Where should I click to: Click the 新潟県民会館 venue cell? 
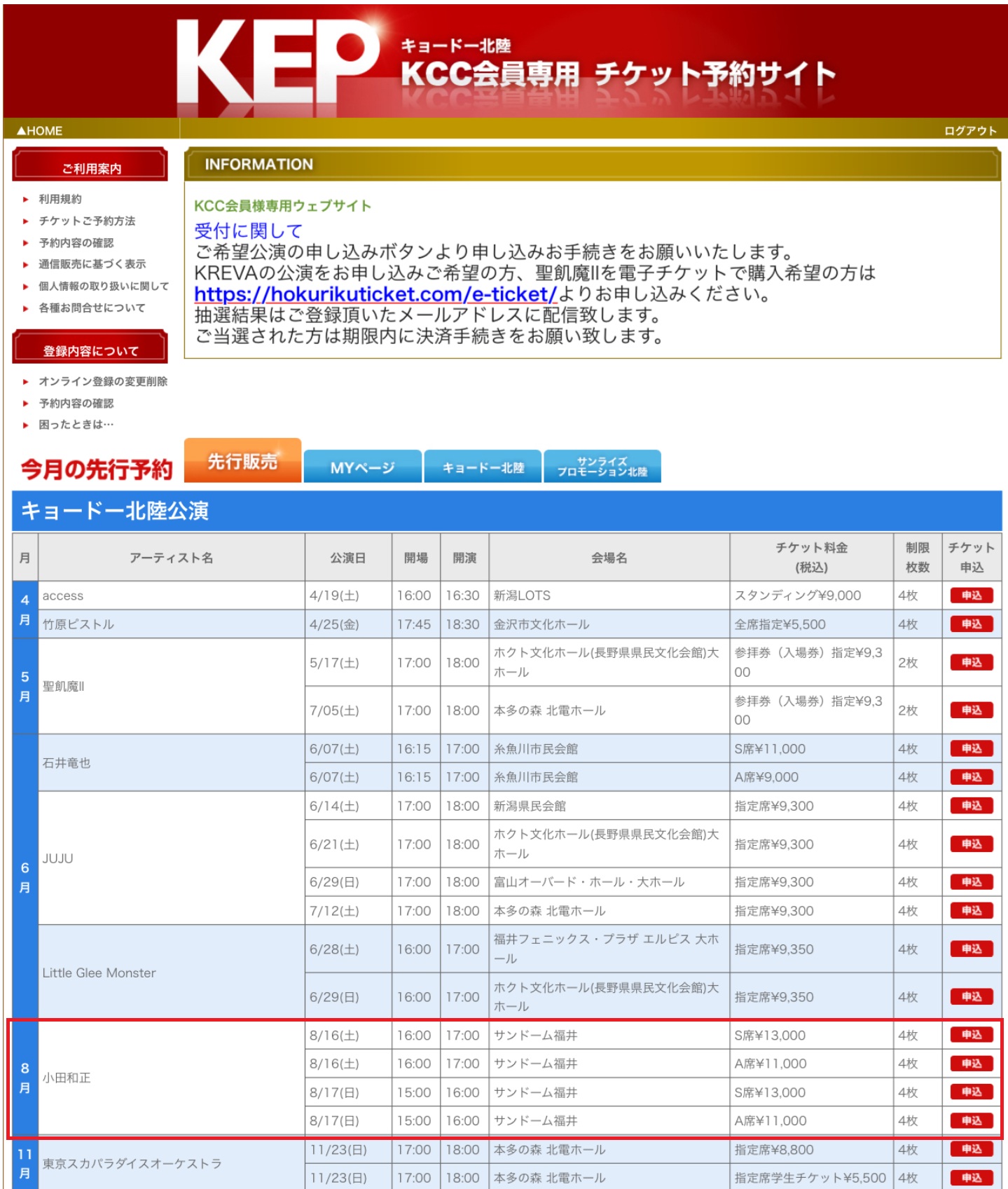pos(609,806)
